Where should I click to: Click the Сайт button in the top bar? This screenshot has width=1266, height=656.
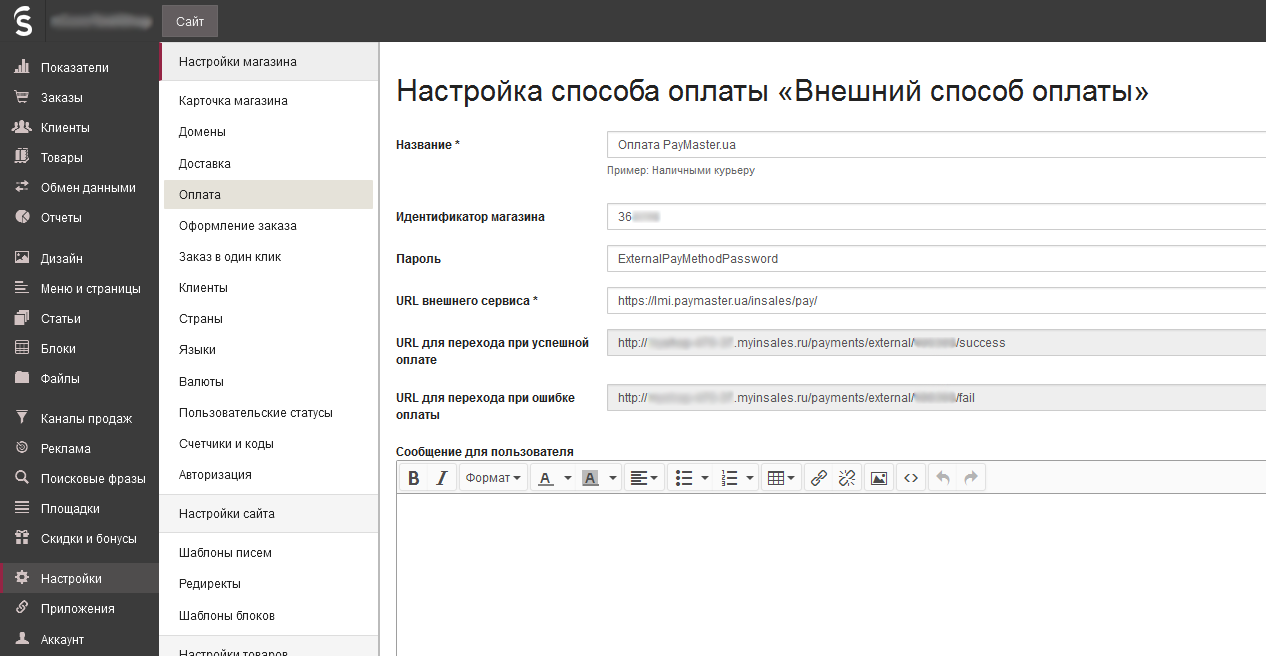click(x=190, y=21)
